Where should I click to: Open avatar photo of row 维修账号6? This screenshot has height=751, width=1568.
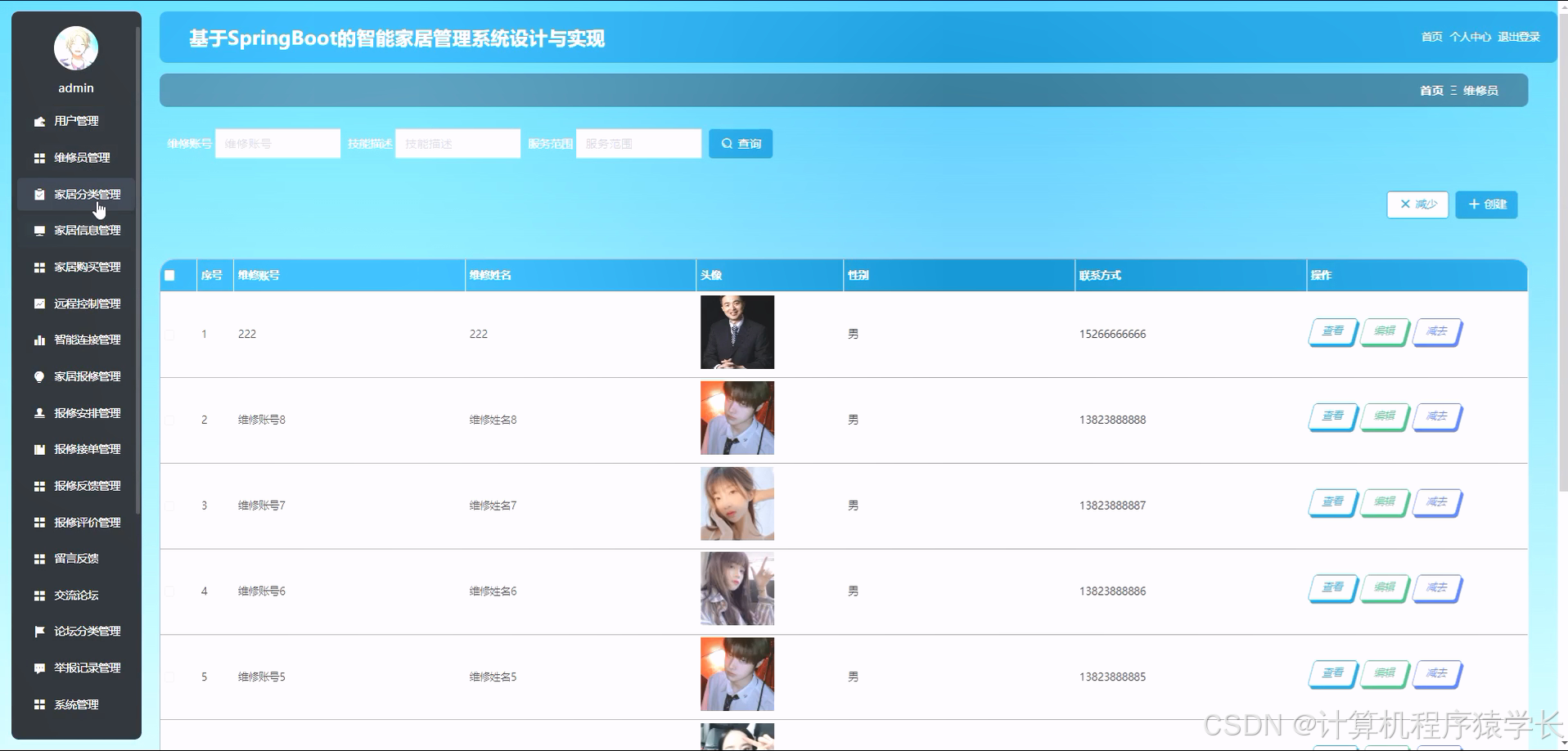737,589
